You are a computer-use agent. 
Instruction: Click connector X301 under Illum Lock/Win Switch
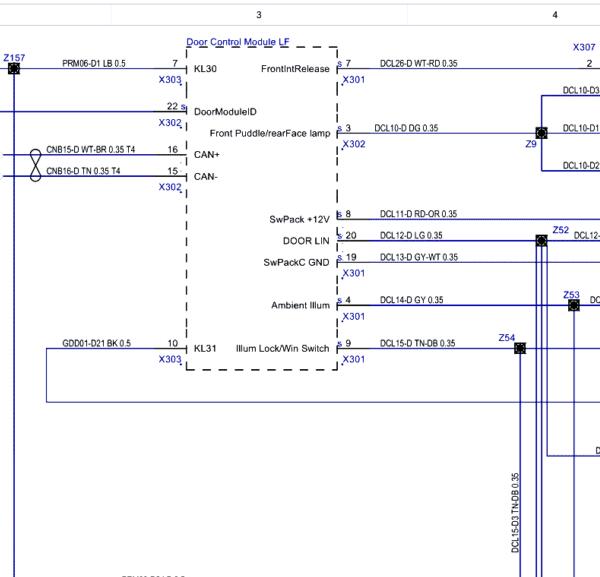pyautogui.click(x=354, y=359)
